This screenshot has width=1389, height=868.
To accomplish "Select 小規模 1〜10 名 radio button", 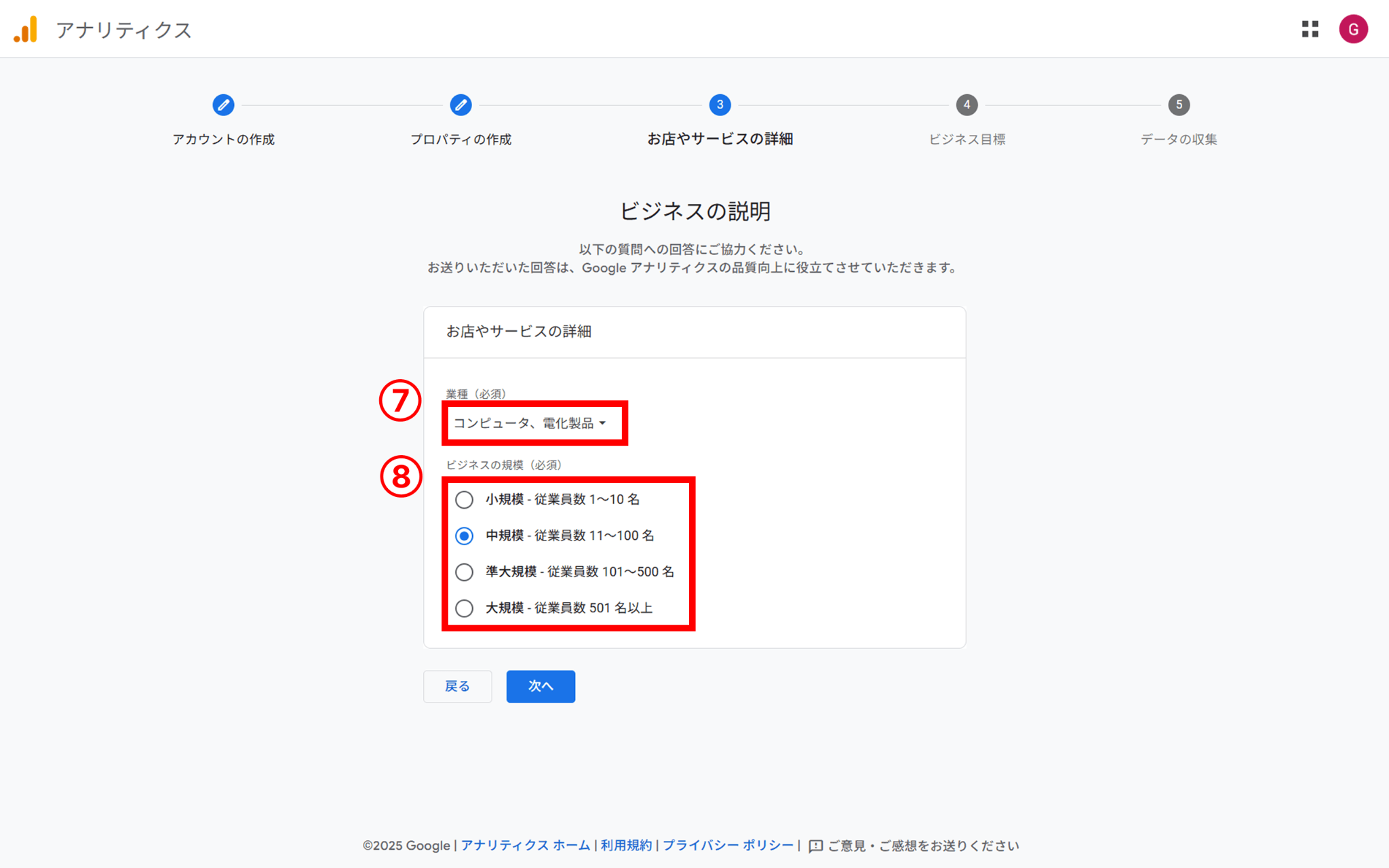I will (464, 500).
